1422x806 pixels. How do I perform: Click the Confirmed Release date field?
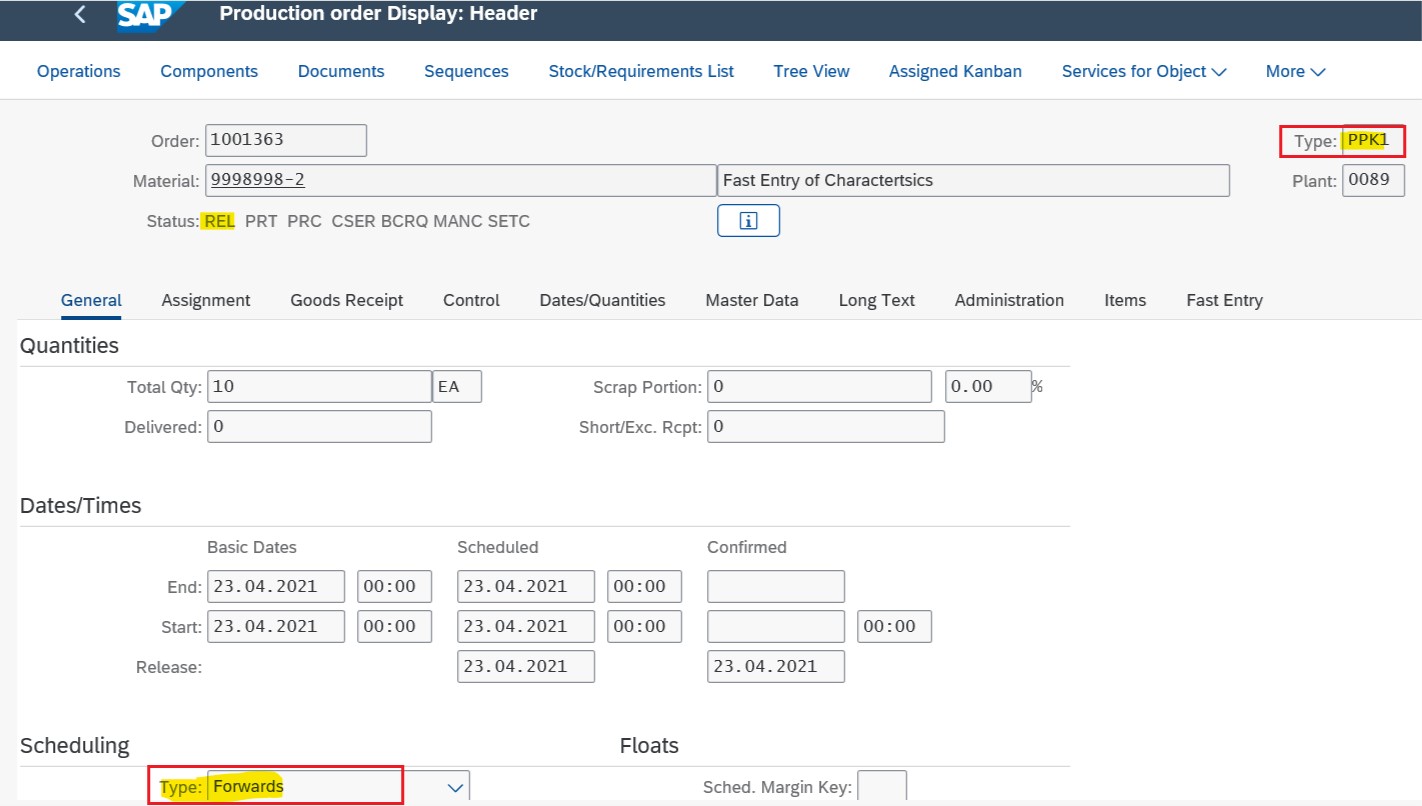(776, 666)
